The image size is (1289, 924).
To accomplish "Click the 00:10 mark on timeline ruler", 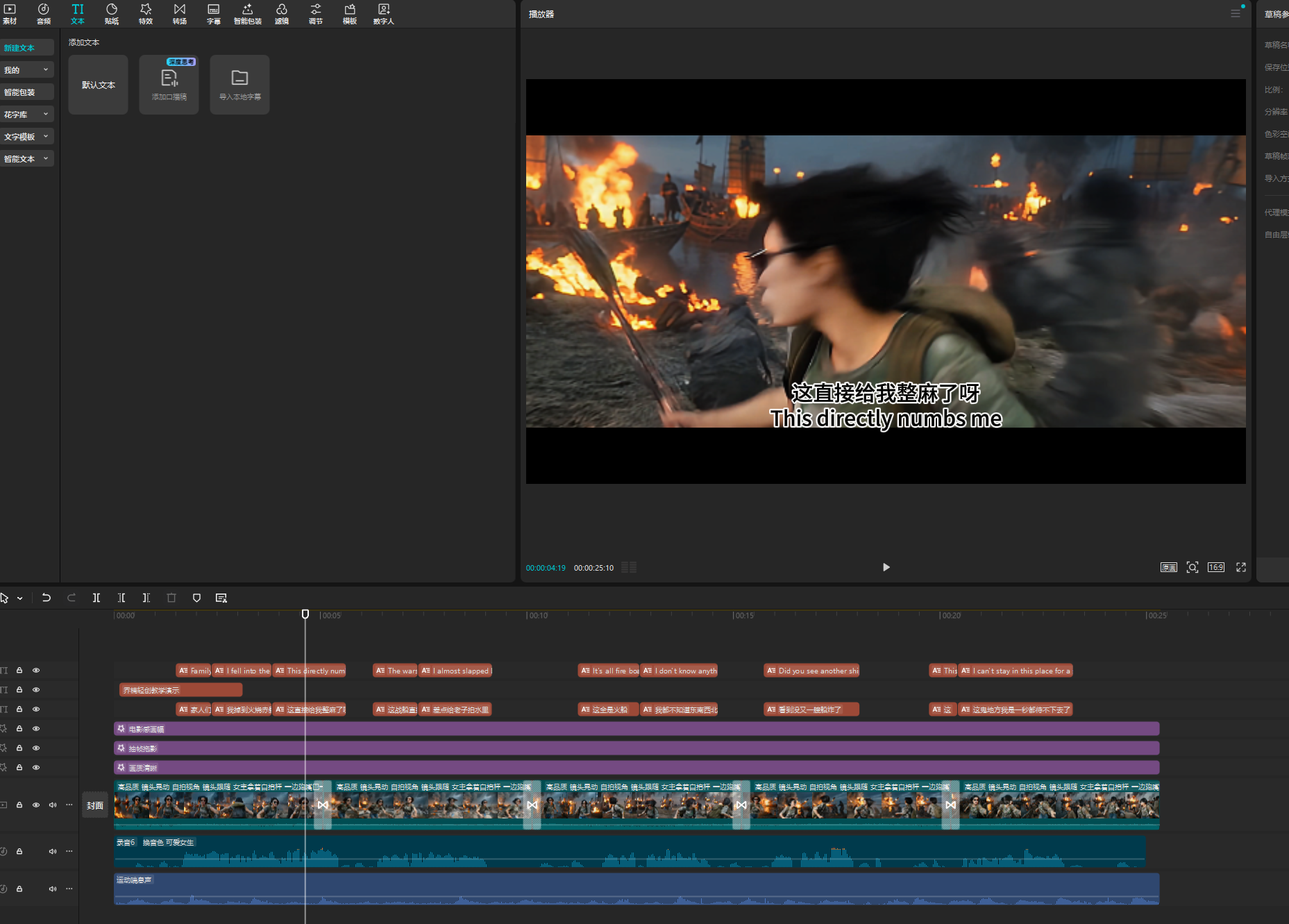I will tap(537, 616).
